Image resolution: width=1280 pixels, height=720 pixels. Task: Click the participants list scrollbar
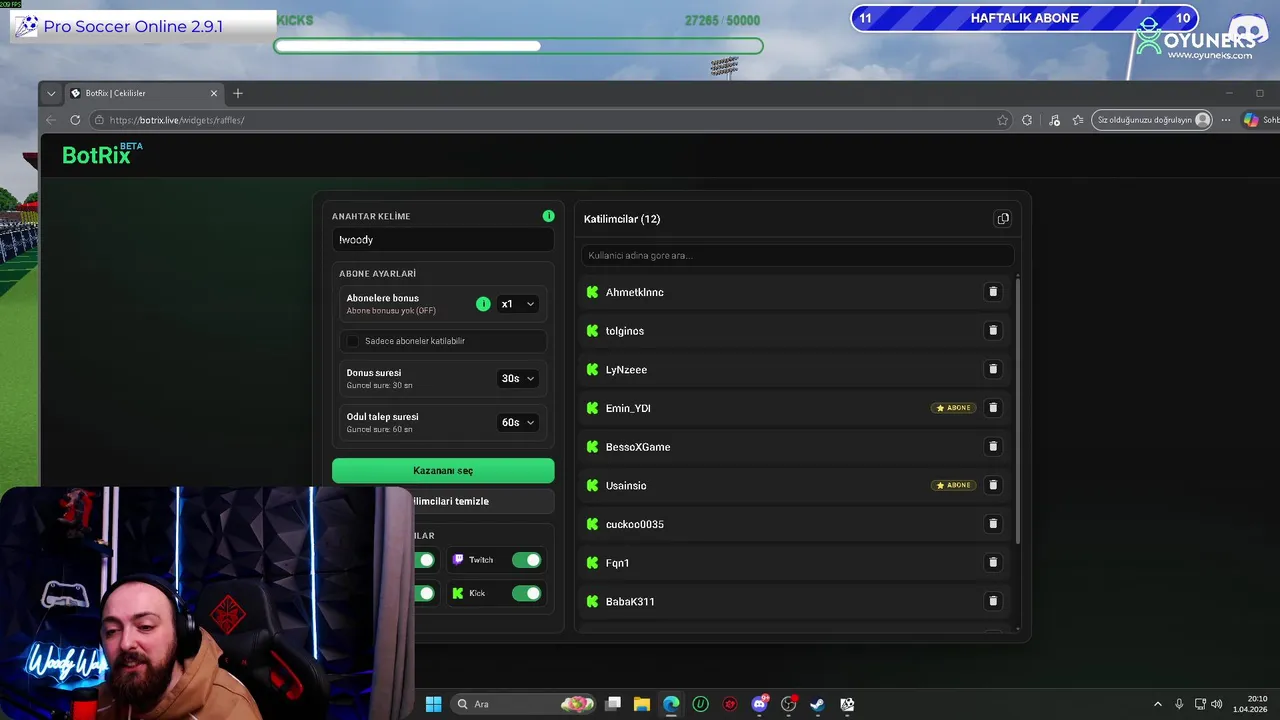pos(1018,410)
